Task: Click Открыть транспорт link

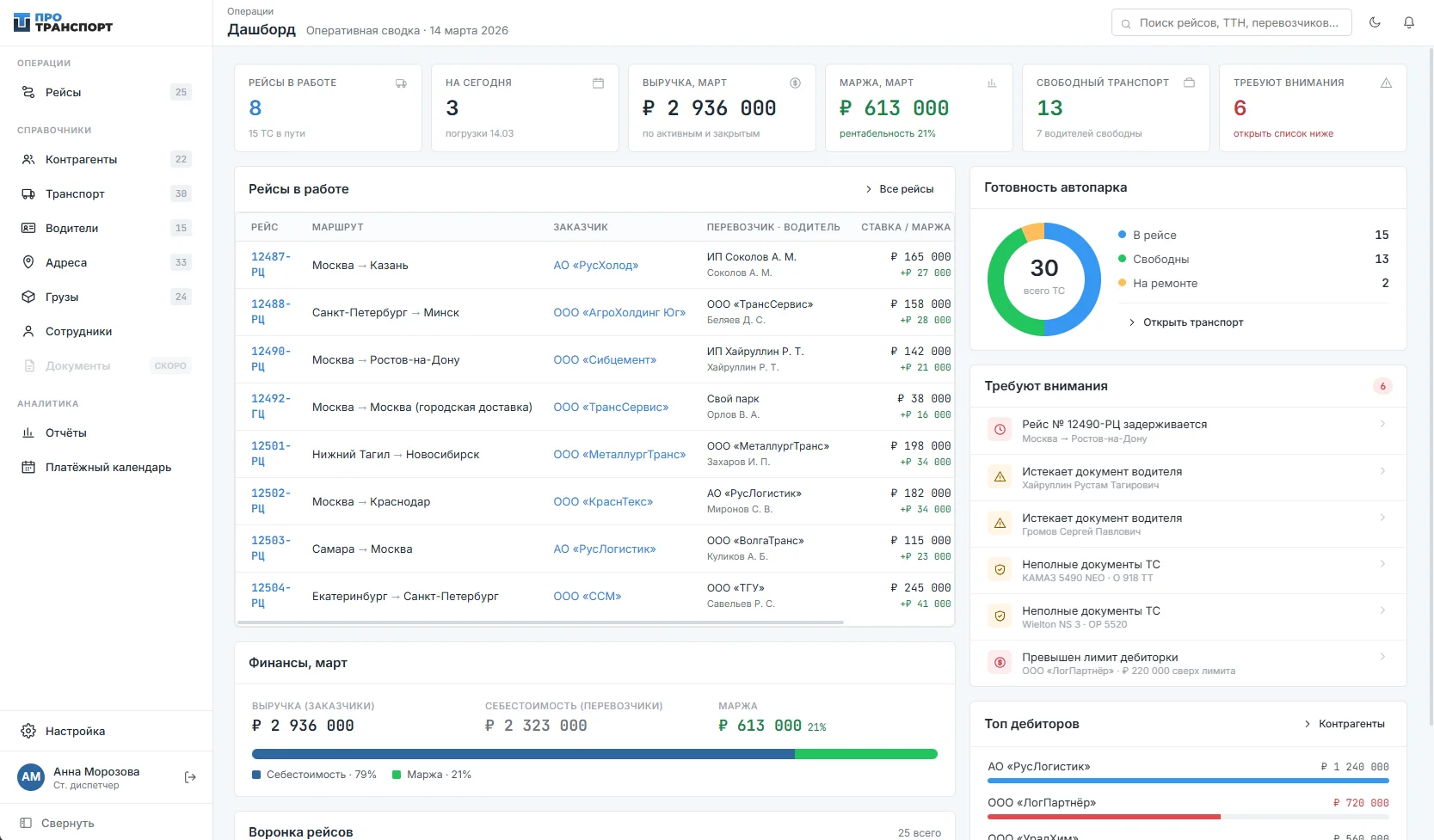Action: [1185, 322]
